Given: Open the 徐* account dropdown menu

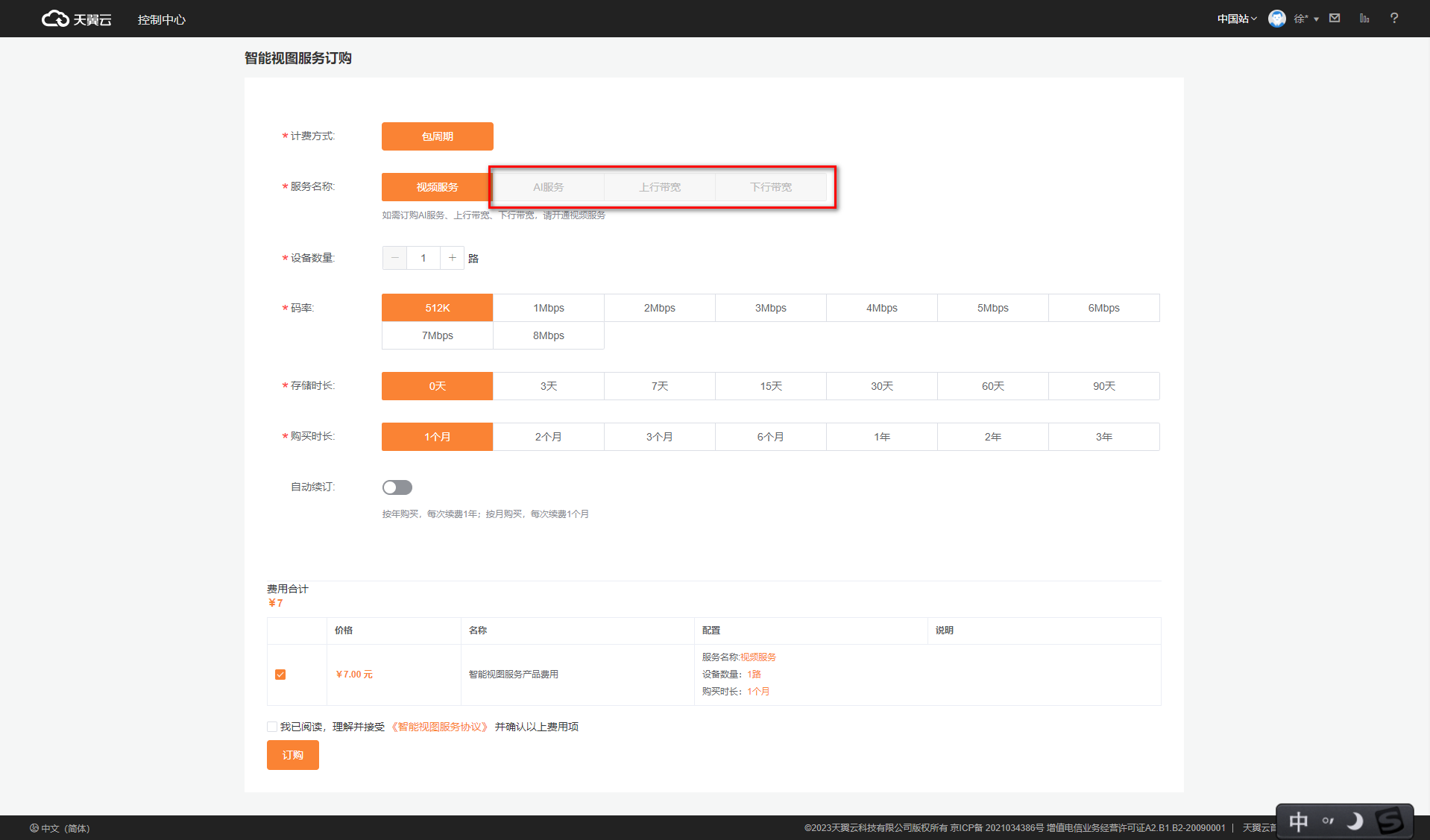Looking at the screenshot, I should 1306,19.
